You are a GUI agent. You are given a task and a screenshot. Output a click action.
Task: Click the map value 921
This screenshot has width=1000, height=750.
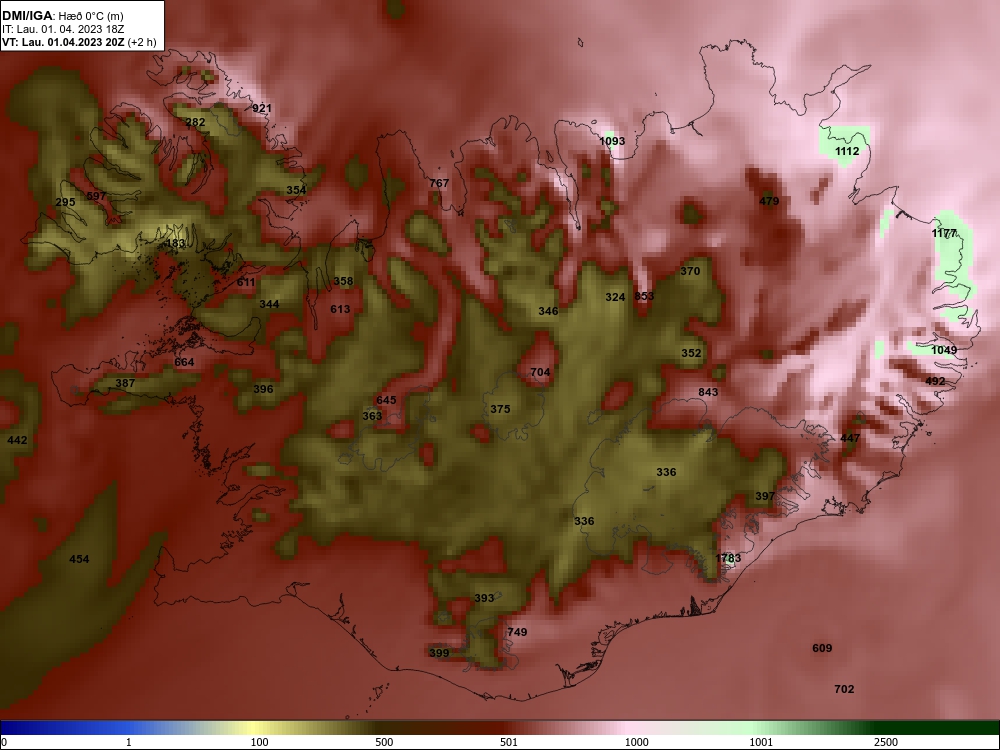click(261, 108)
